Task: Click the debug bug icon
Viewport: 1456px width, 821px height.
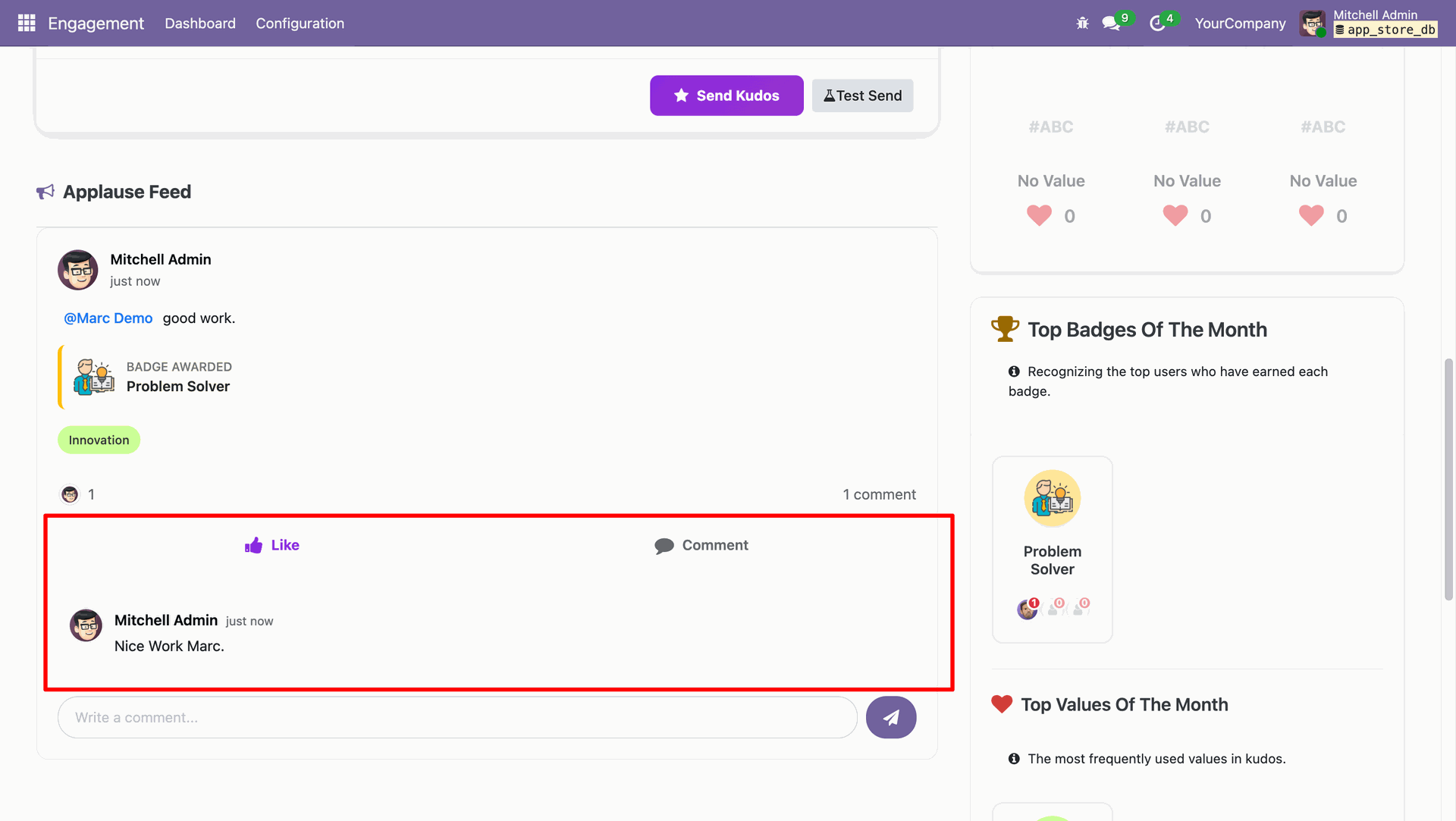Action: pos(1082,24)
